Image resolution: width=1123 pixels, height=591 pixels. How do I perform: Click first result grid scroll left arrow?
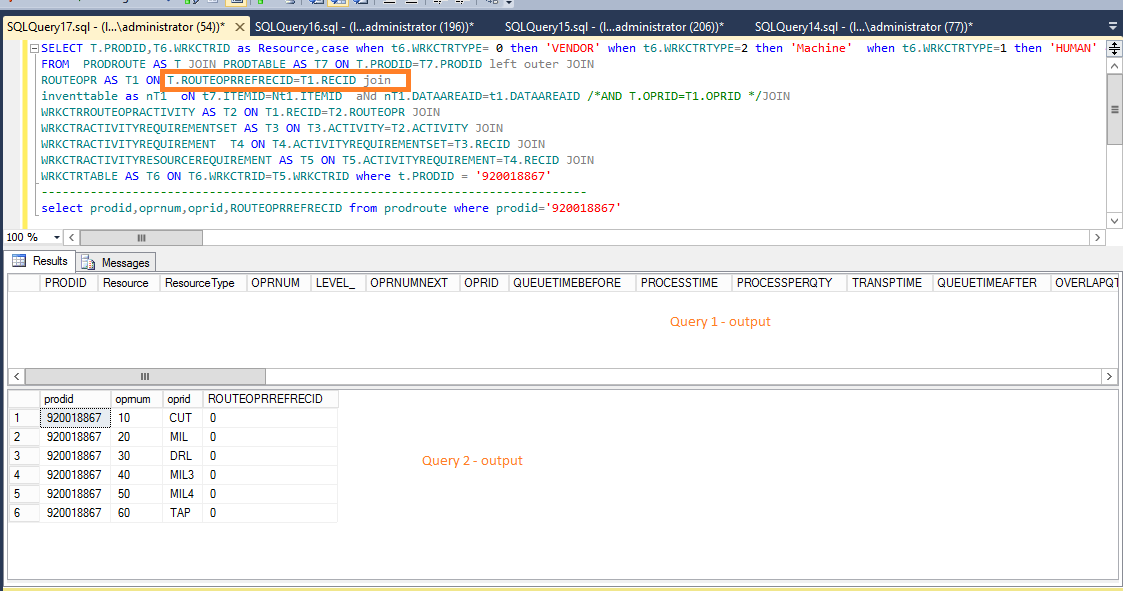tap(16, 376)
